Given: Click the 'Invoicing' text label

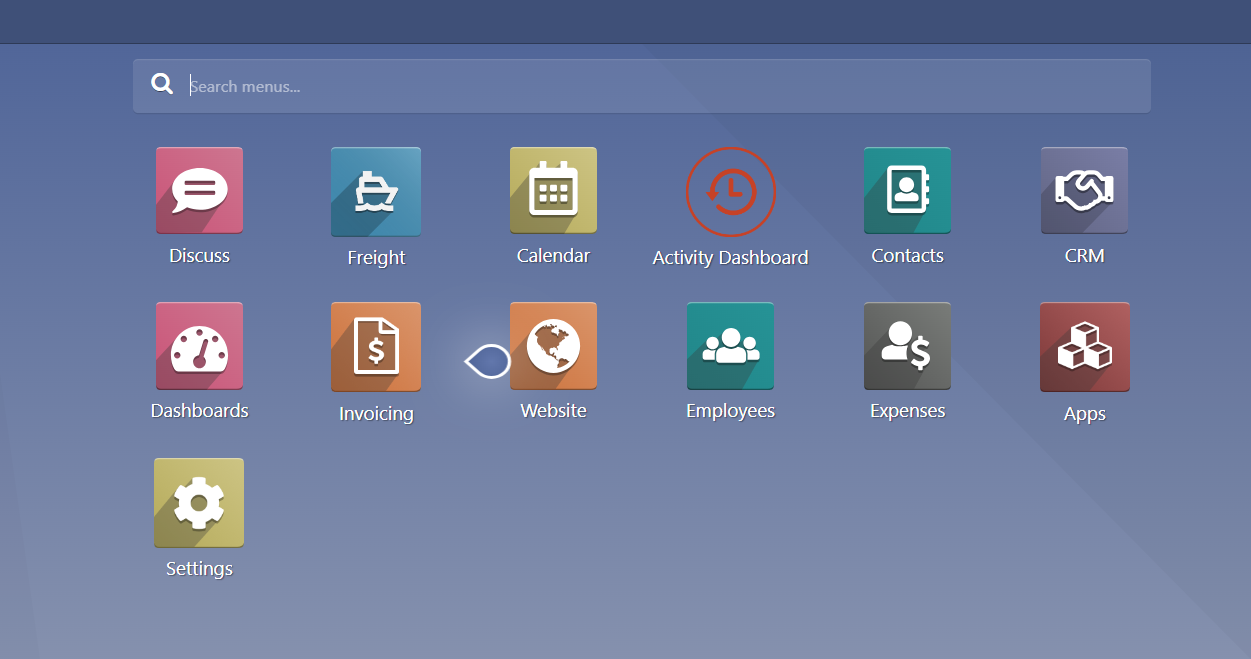Looking at the screenshot, I should coord(376,414).
